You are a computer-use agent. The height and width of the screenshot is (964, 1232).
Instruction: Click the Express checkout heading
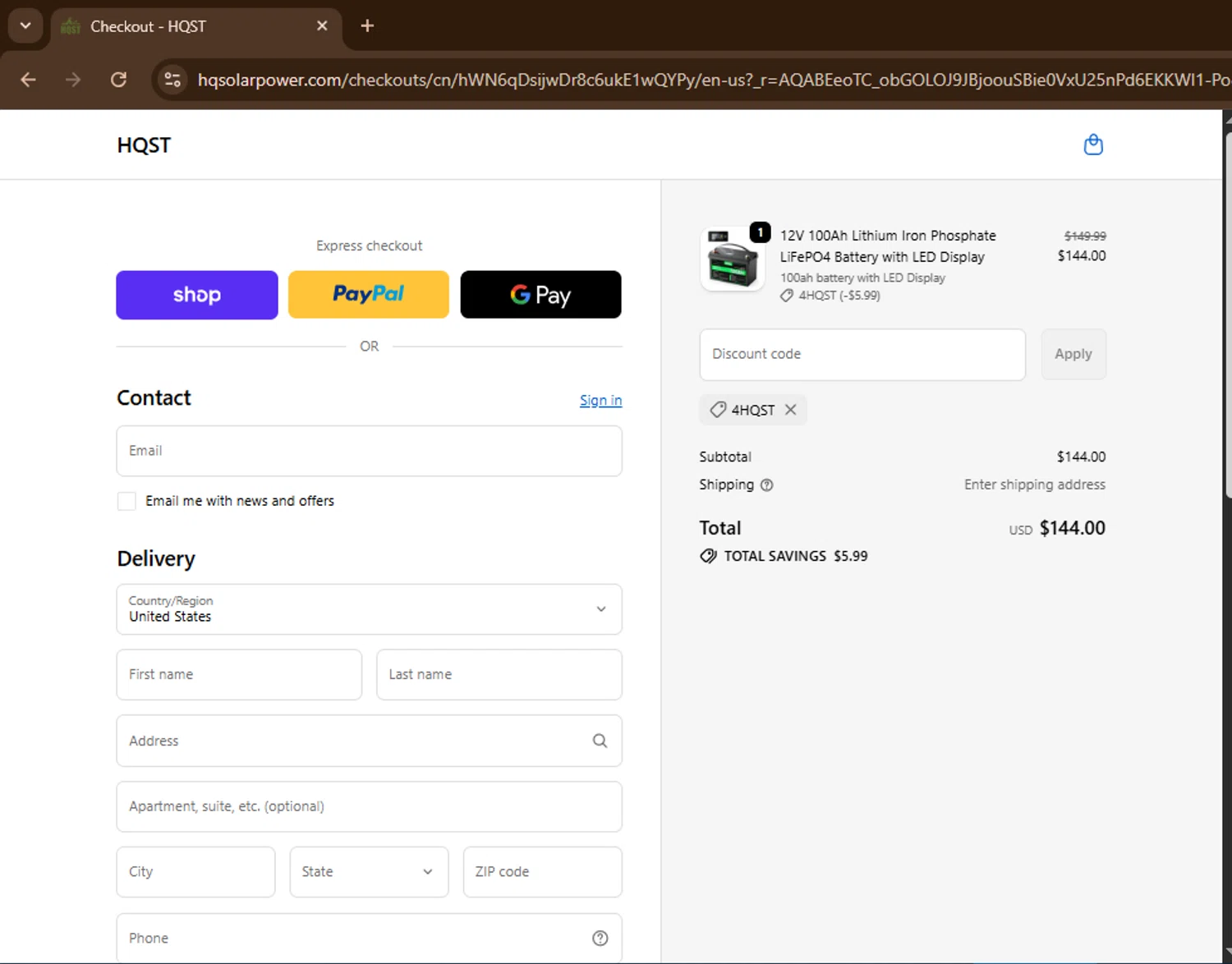click(369, 246)
